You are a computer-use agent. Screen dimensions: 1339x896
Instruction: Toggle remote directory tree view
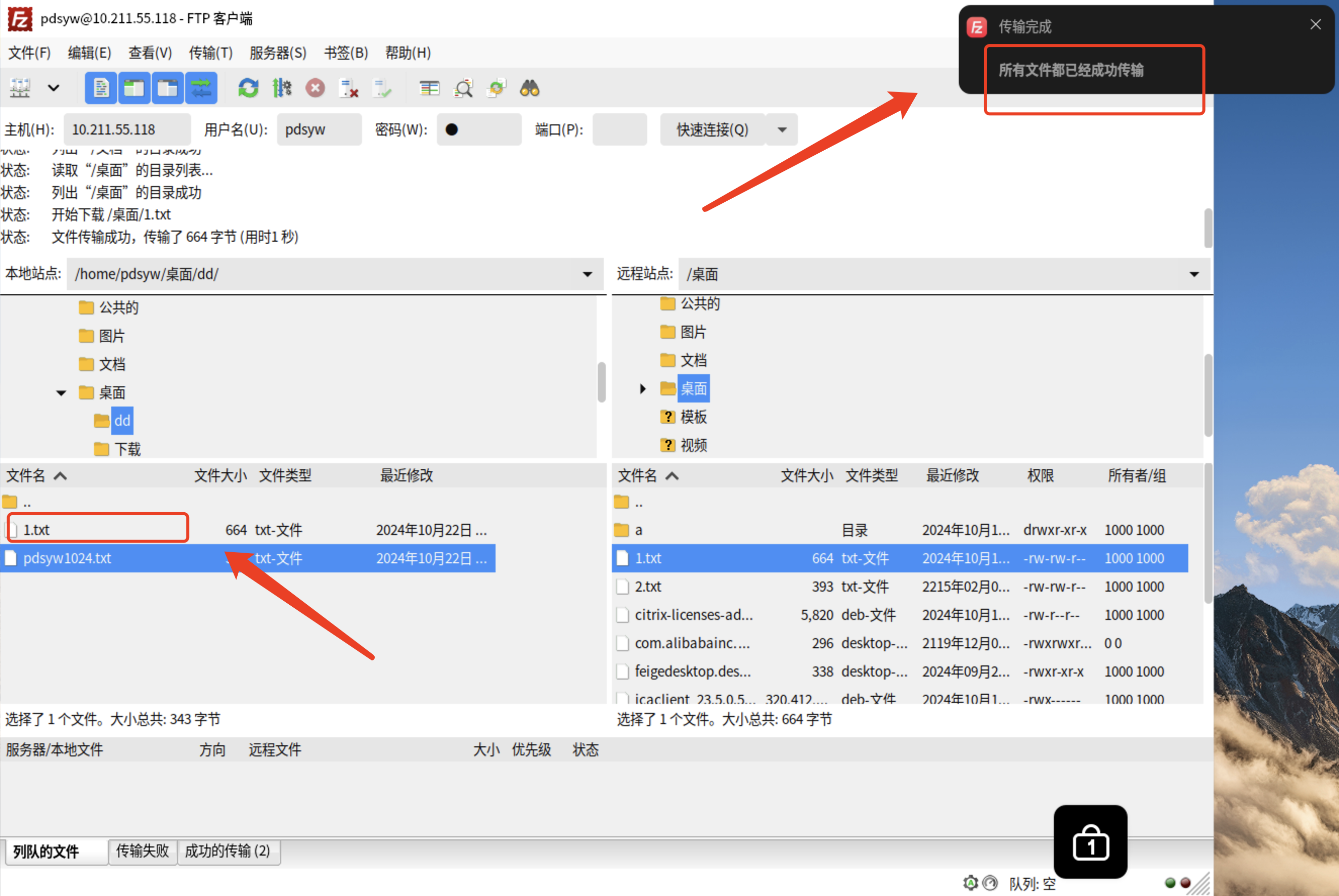click(x=167, y=88)
